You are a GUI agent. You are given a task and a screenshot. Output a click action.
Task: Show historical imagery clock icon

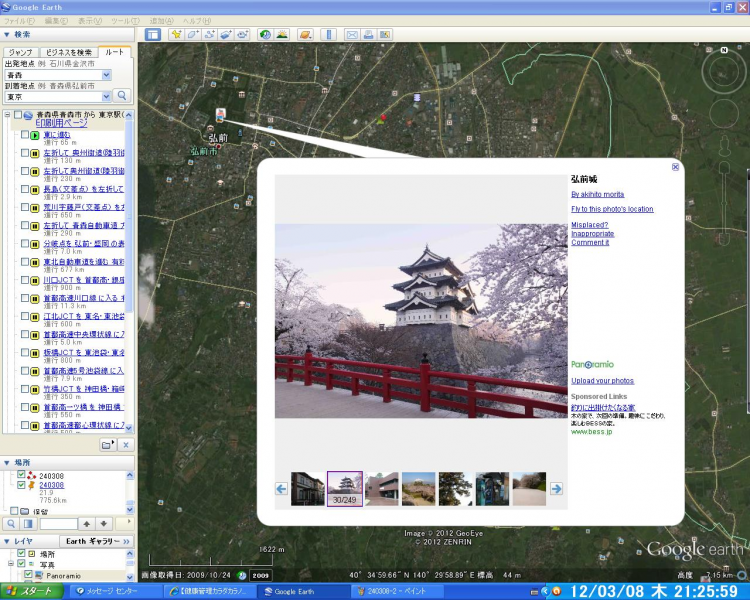265,34
